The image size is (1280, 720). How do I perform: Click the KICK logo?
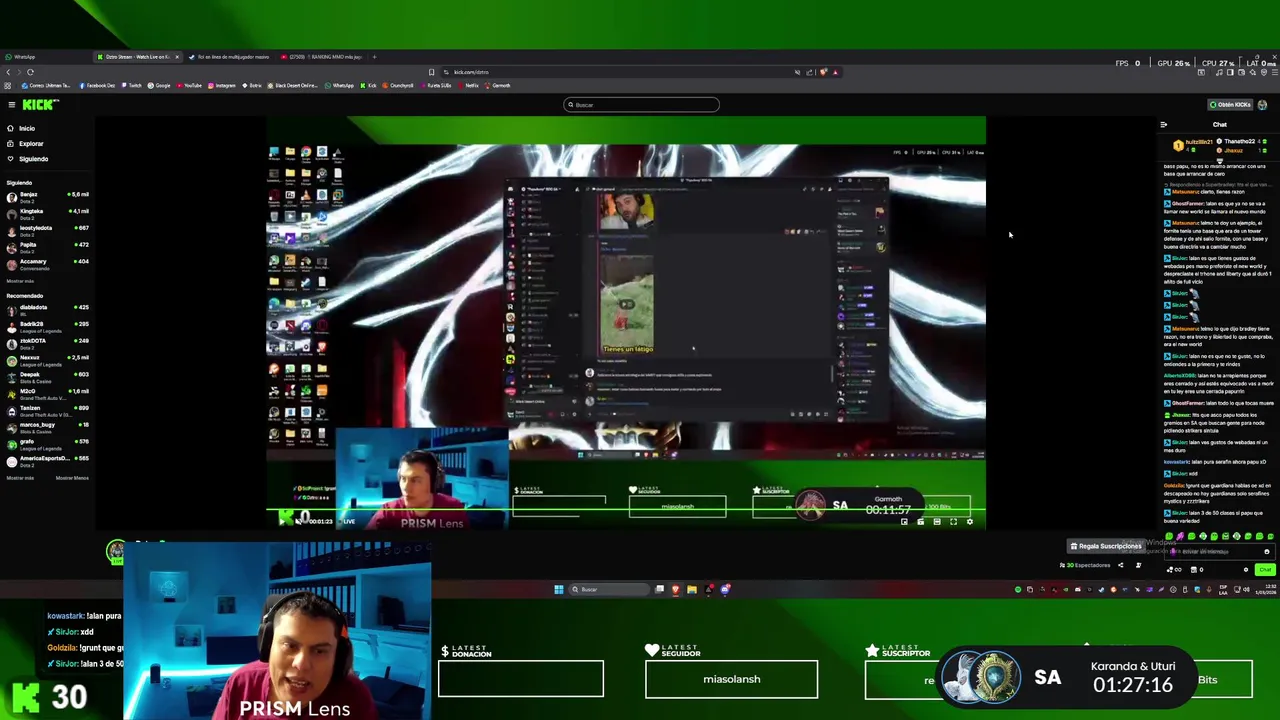tap(41, 104)
